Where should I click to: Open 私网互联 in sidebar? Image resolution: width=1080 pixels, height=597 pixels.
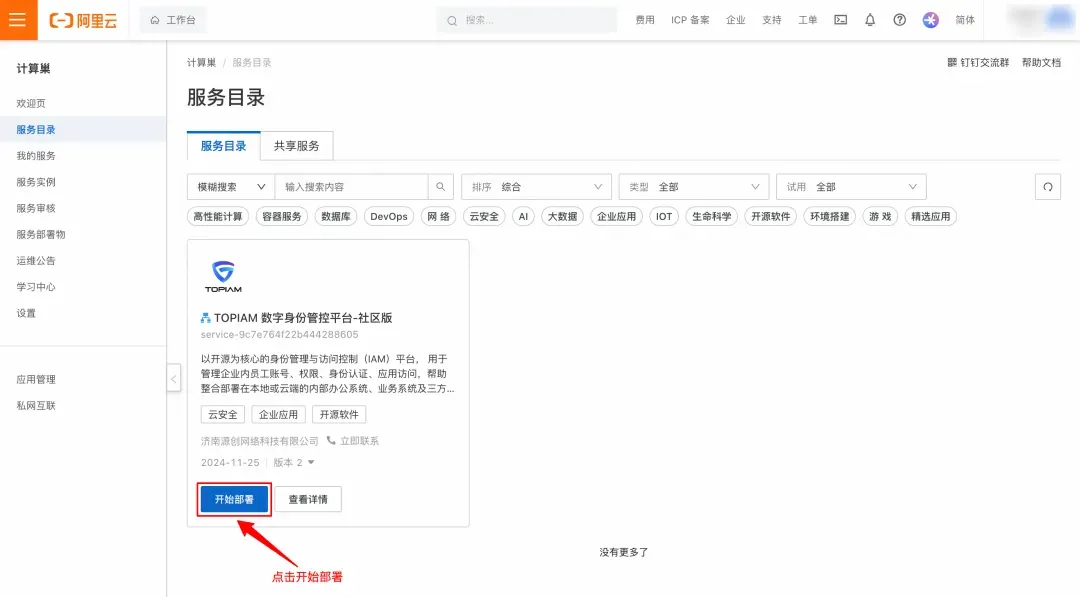pyautogui.click(x=36, y=406)
